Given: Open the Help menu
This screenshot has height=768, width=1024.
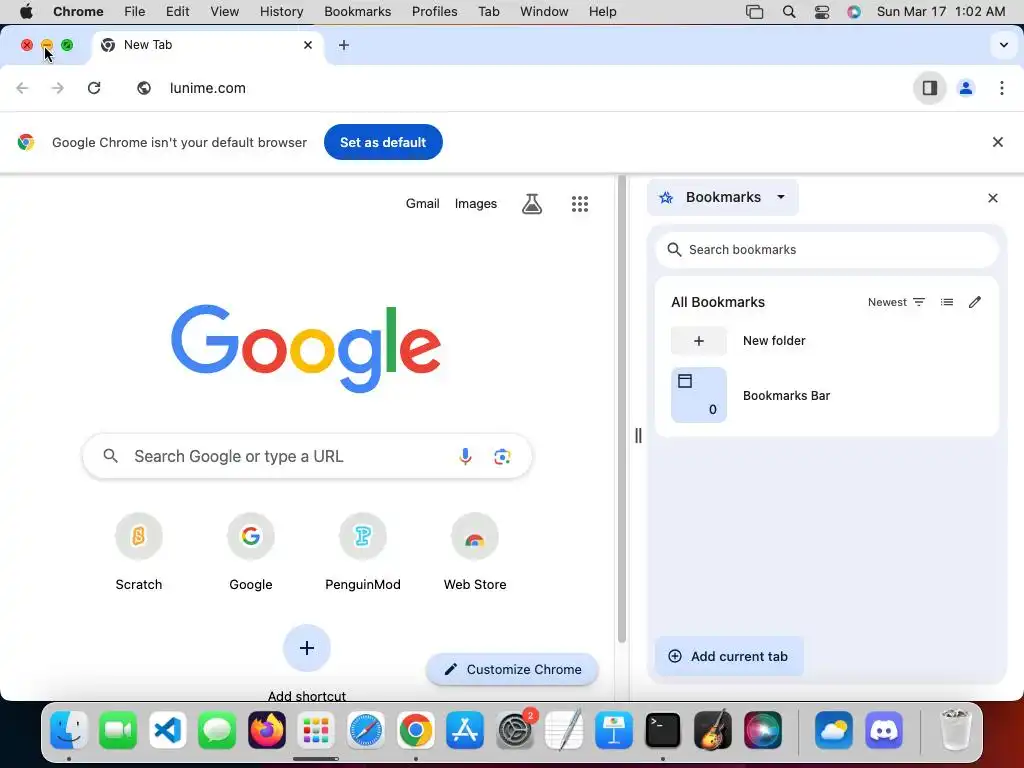Looking at the screenshot, I should coord(602,11).
